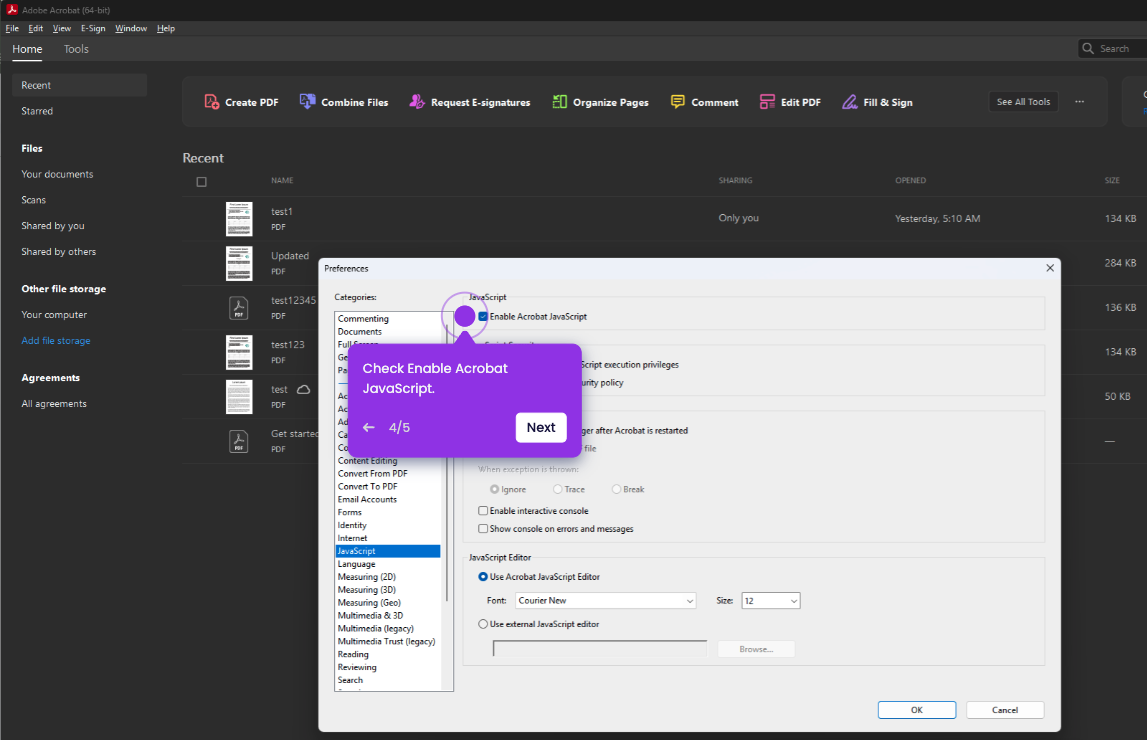
Task: Switch to the Home tab
Action: [27, 49]
